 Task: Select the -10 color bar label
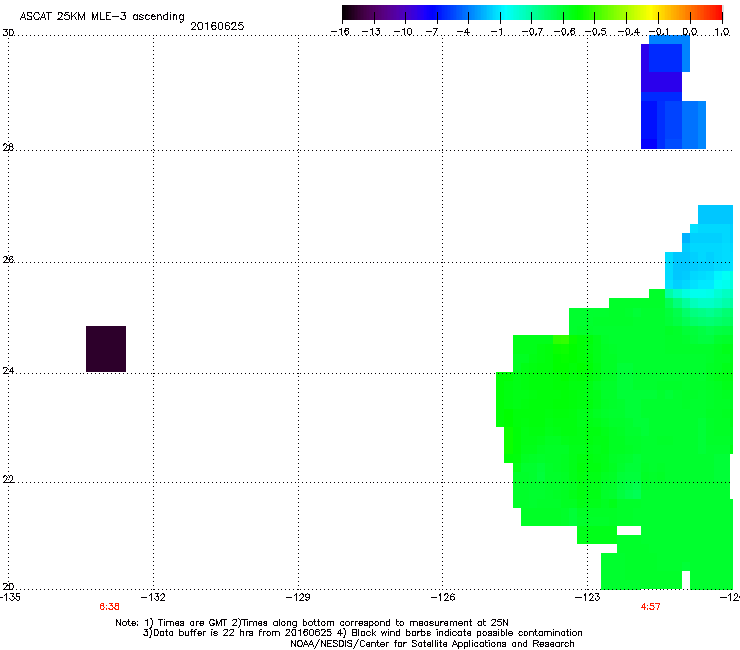point(403,32)
